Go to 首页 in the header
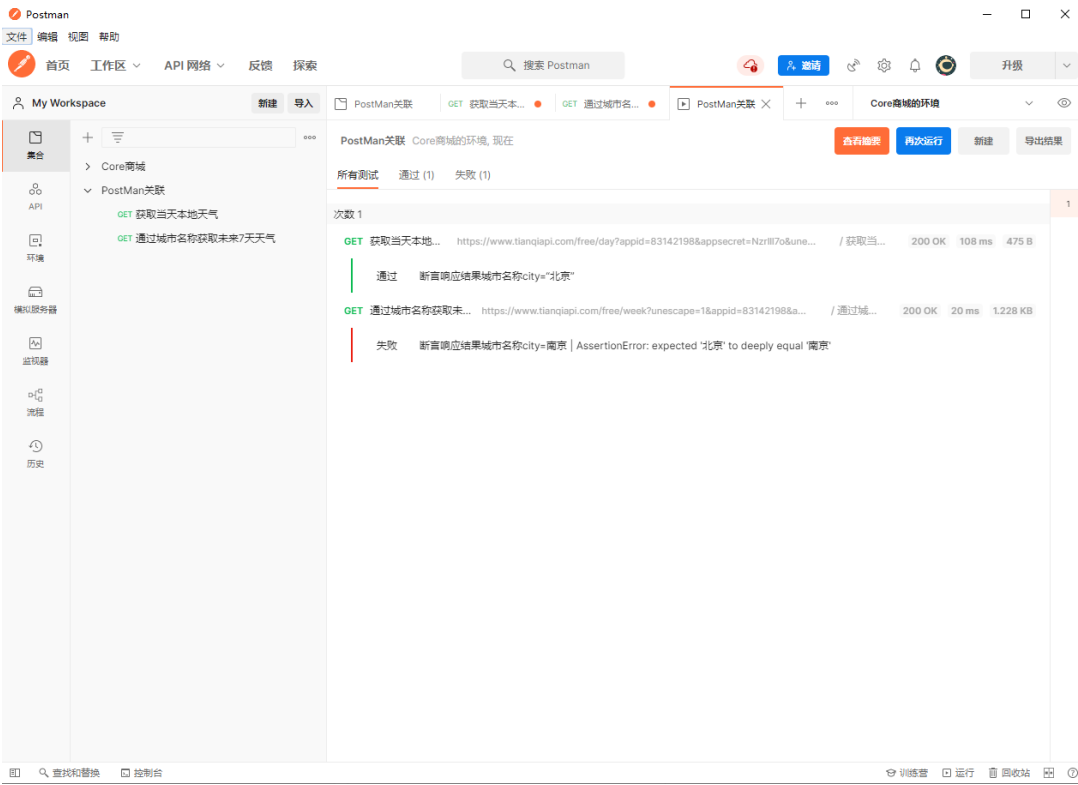The height and width of the screenshot is (785, 1078). tap(58, 65)
